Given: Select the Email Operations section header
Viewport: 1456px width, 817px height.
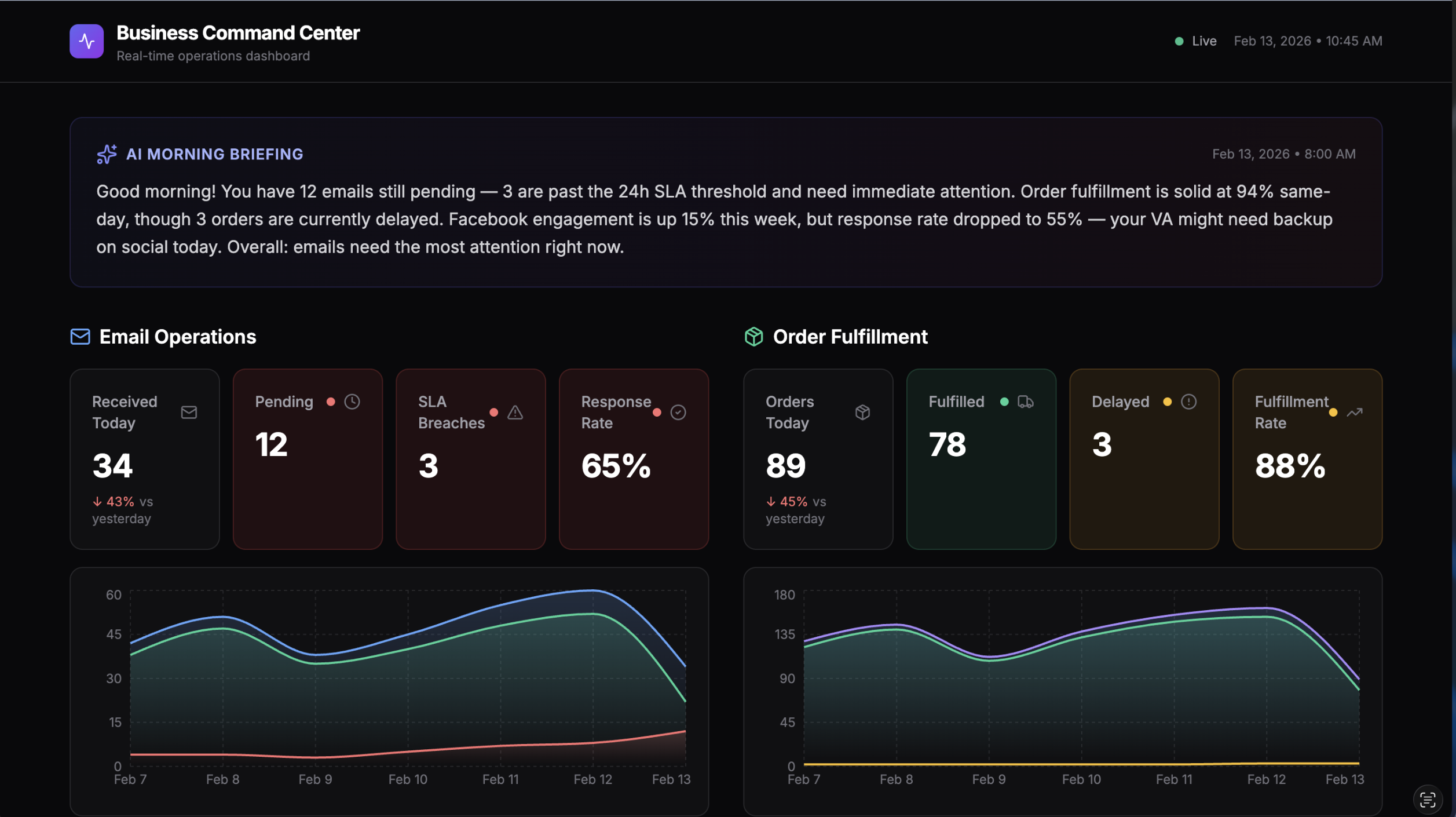Looking at the screenshot, I should click(177, 337).
